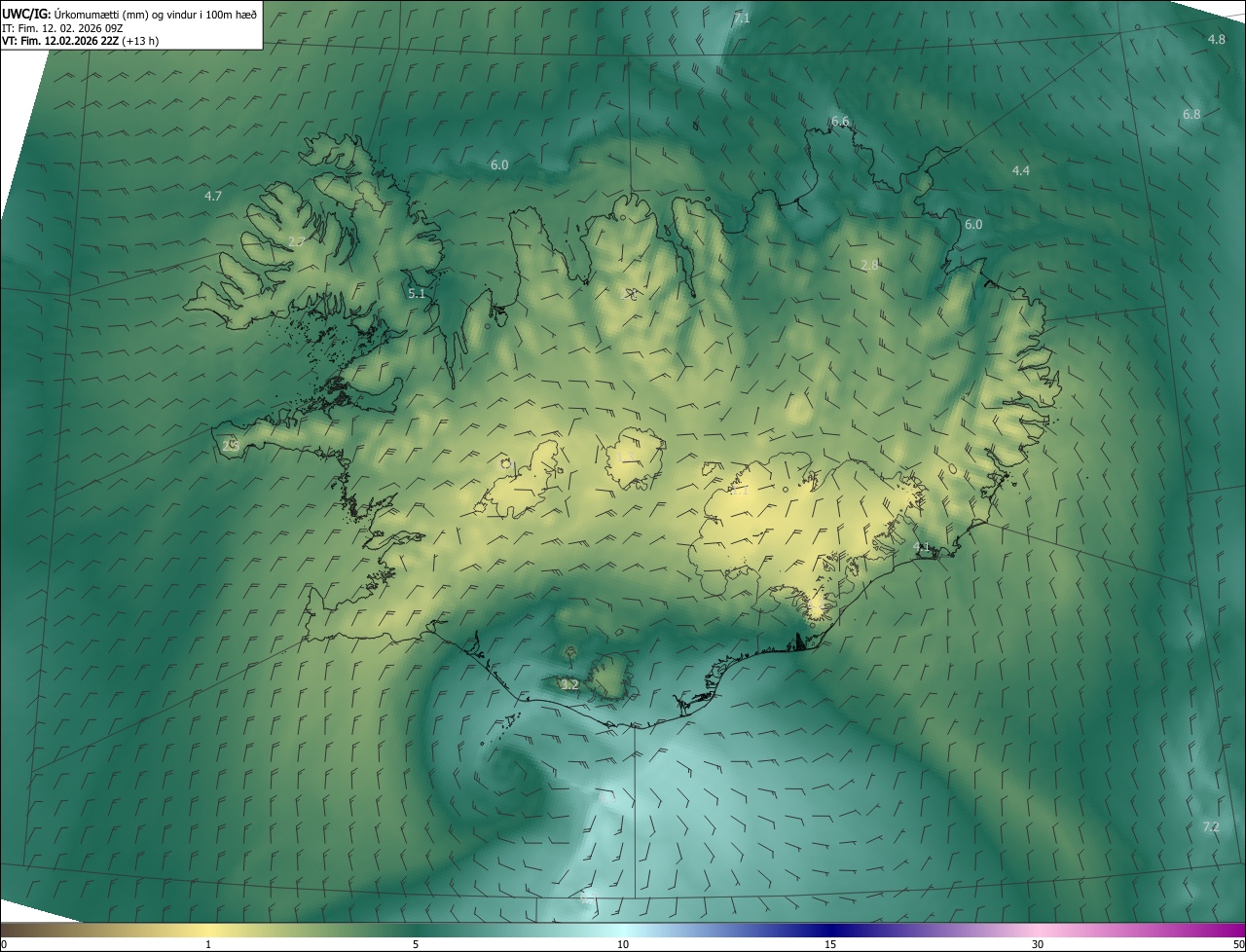
Task: Click the 6.6 value off the northeast peninsula
Action: point(840,121)
